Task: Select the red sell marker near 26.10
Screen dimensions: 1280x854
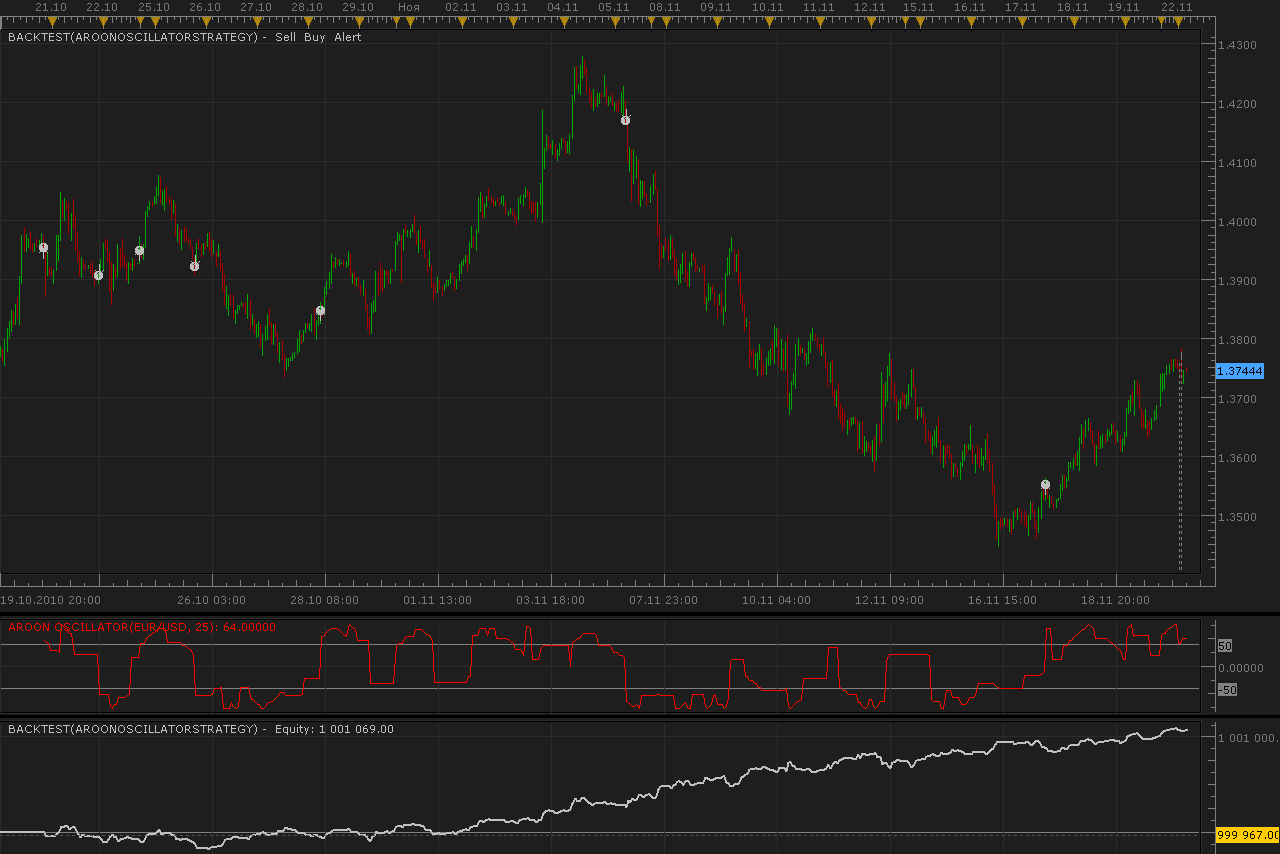Action: click(x=194, y=266)
